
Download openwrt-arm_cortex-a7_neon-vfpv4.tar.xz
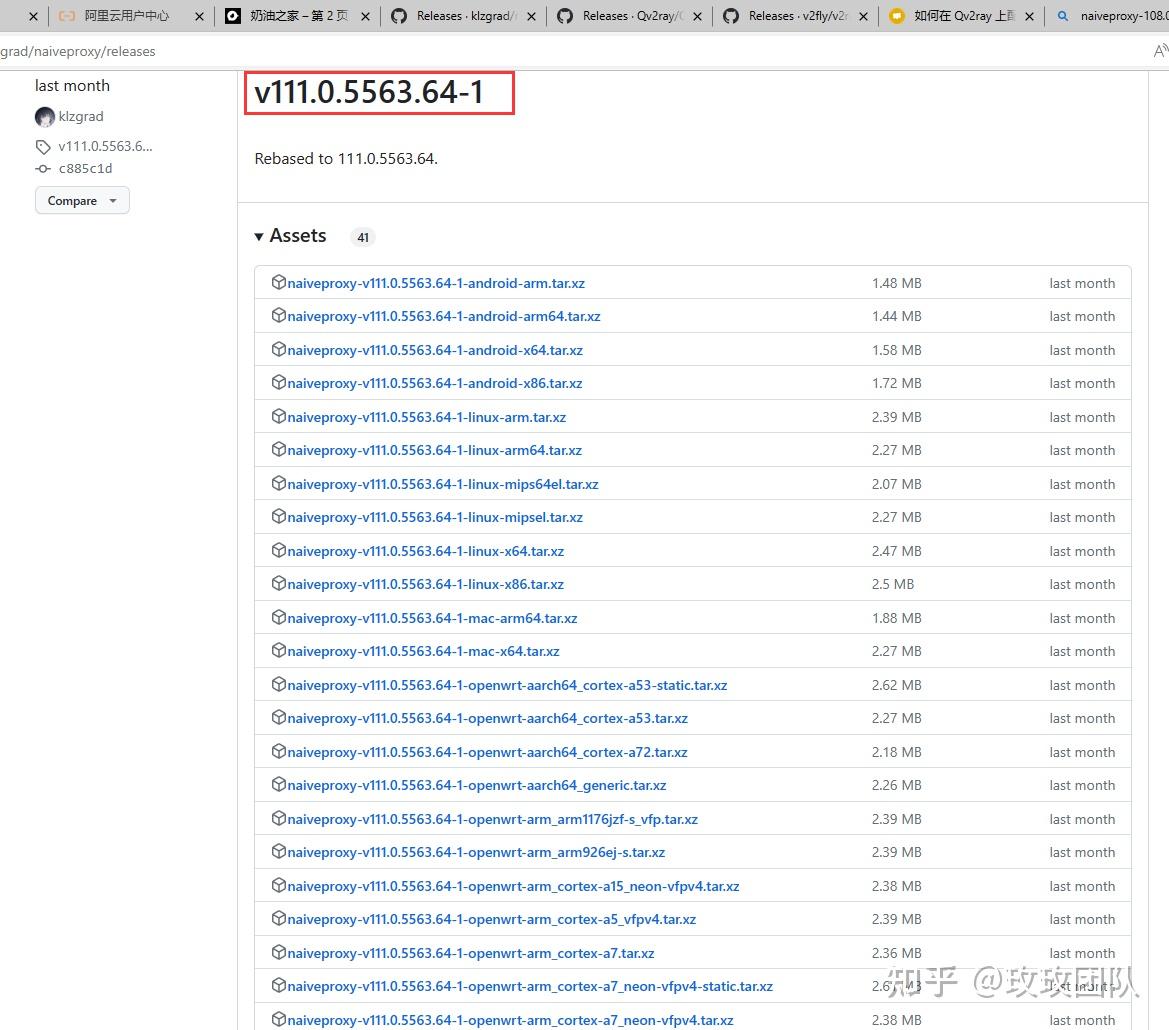(x=511, y=1020)
